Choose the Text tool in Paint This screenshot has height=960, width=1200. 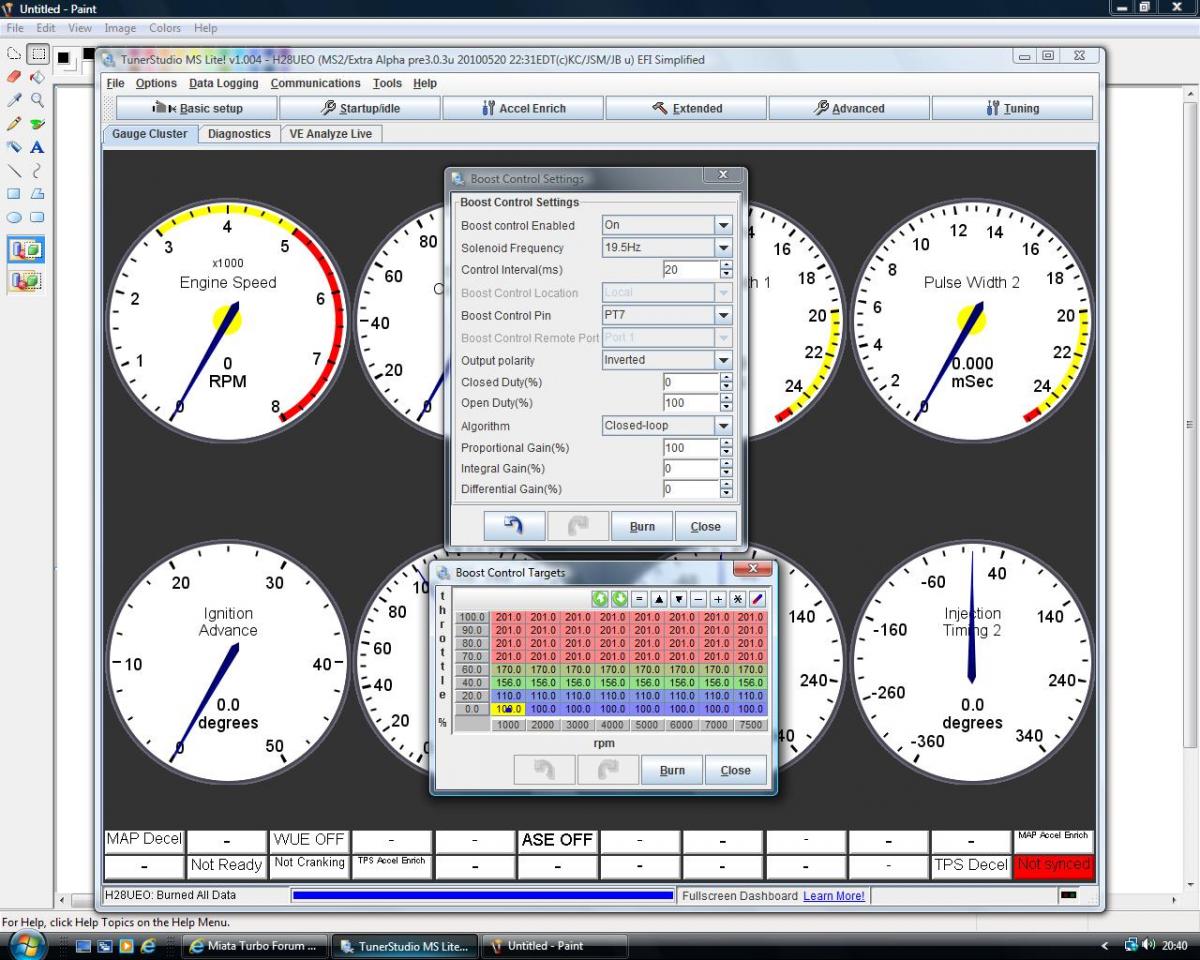(37, 147)
